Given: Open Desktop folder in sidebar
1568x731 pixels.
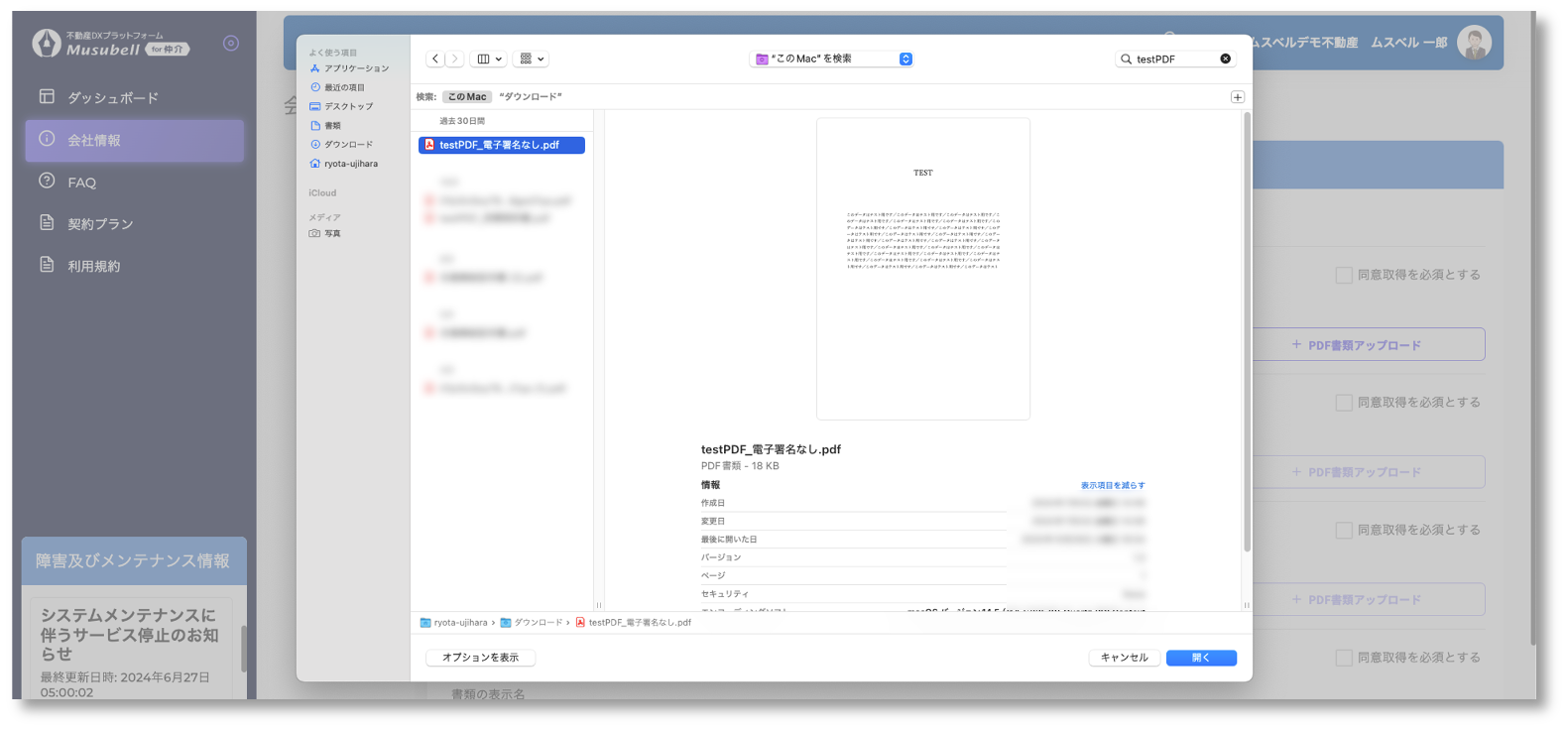Looking at the screenshot, I should tap(348, 106).
